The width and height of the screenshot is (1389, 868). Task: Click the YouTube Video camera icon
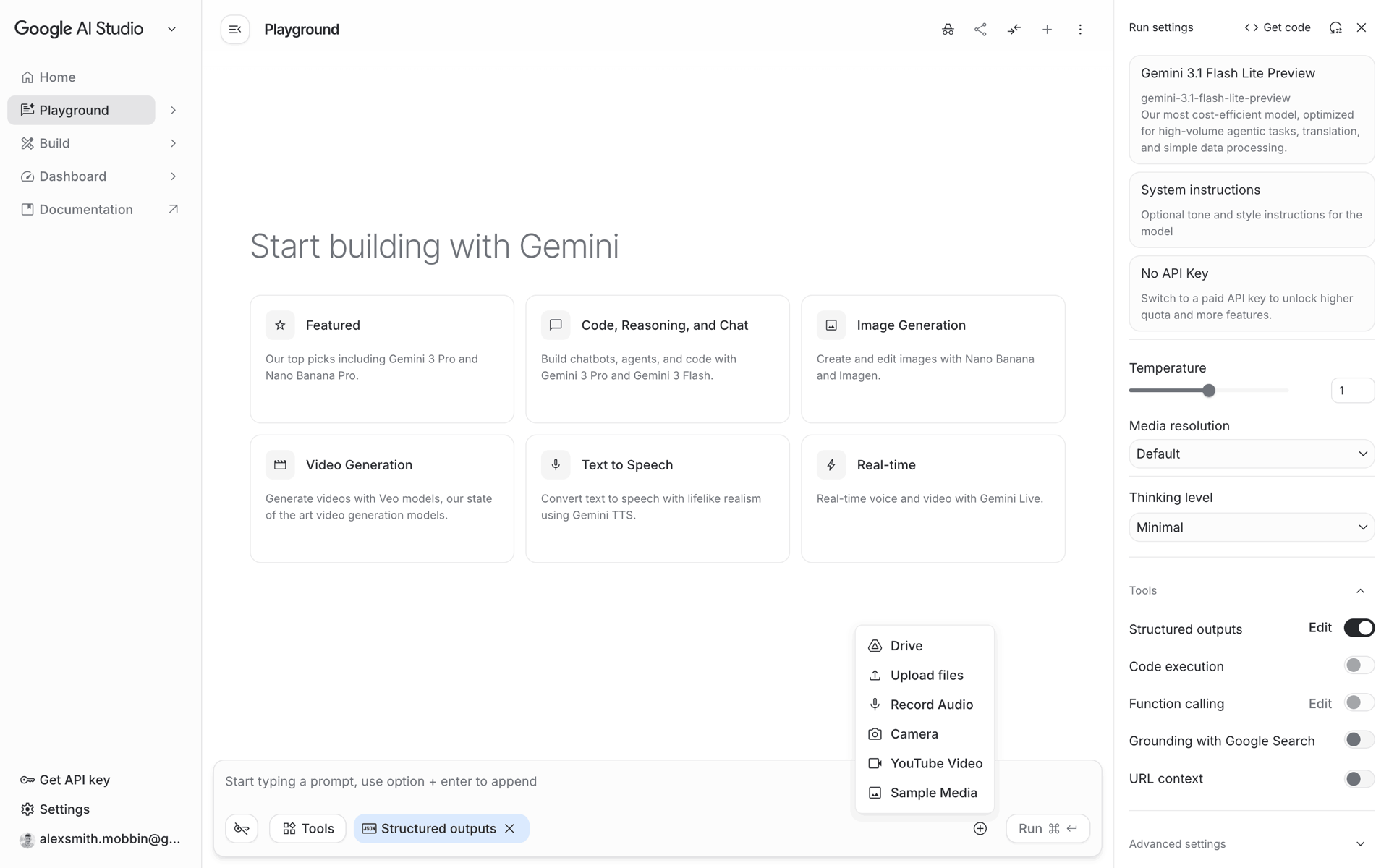[x=875, y=764]
